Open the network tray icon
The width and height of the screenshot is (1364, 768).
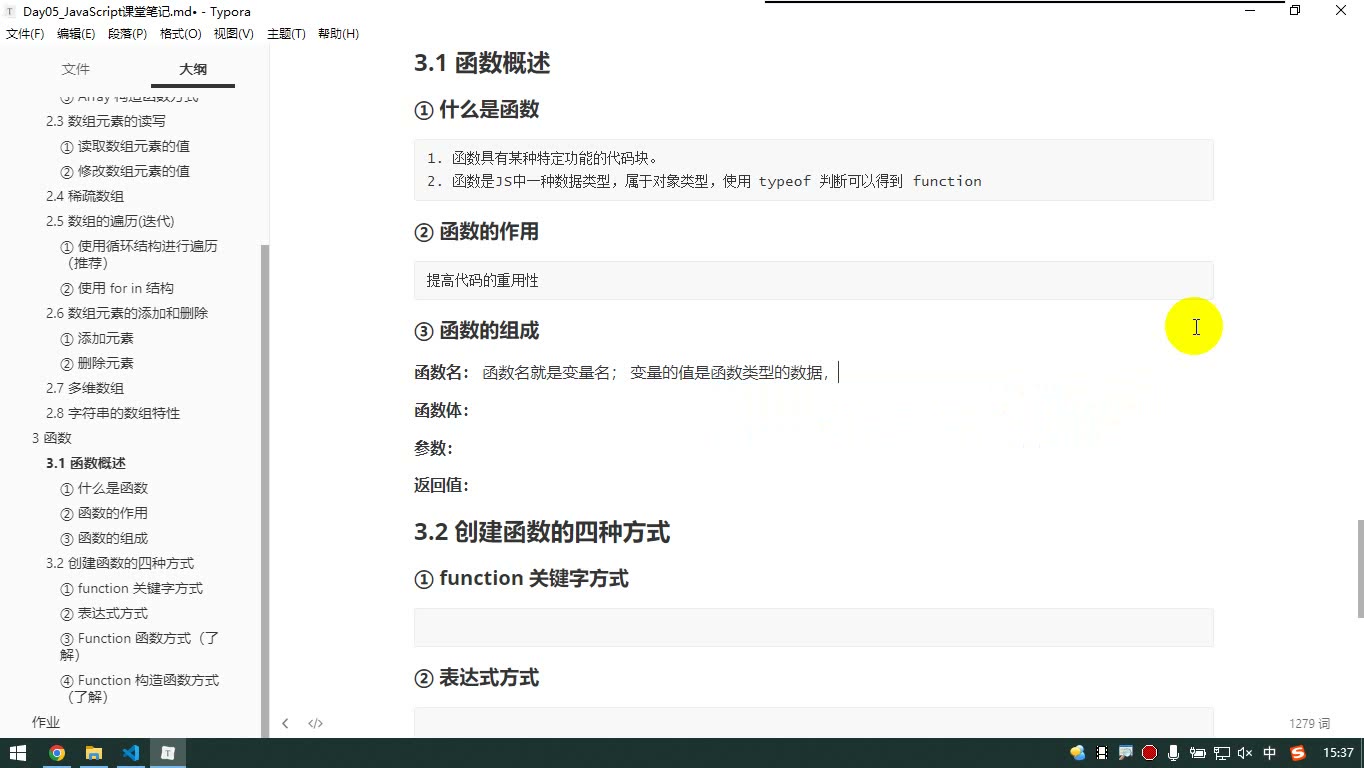[x=1221, y=753]
